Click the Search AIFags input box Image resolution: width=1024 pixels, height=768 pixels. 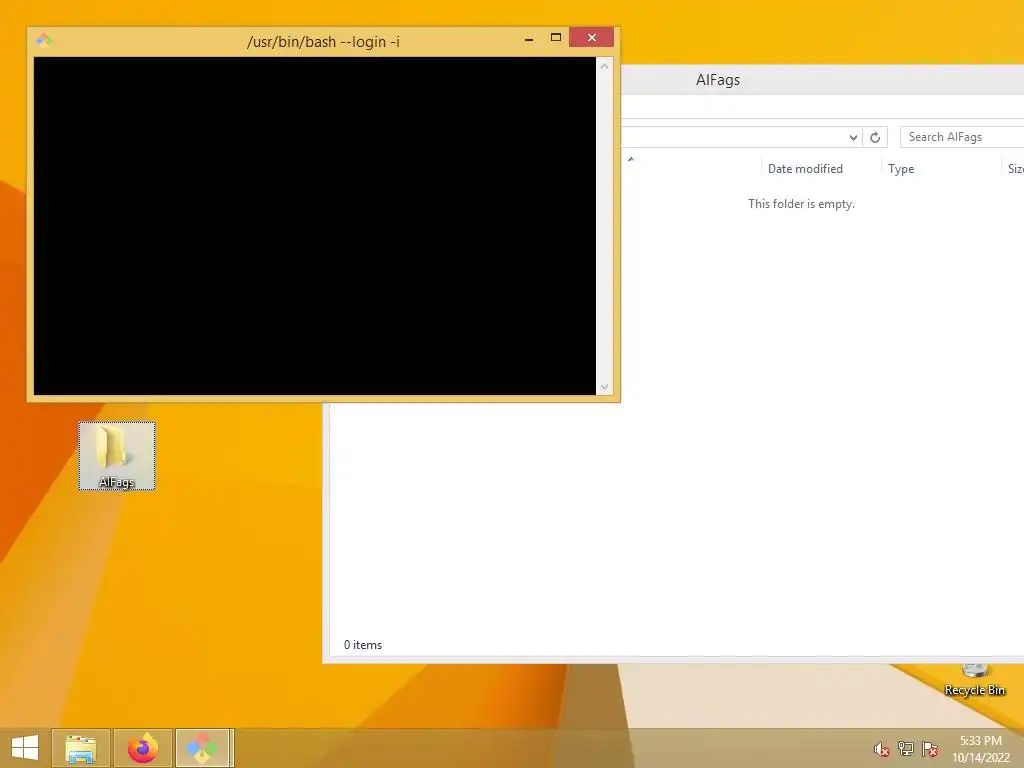961,137
